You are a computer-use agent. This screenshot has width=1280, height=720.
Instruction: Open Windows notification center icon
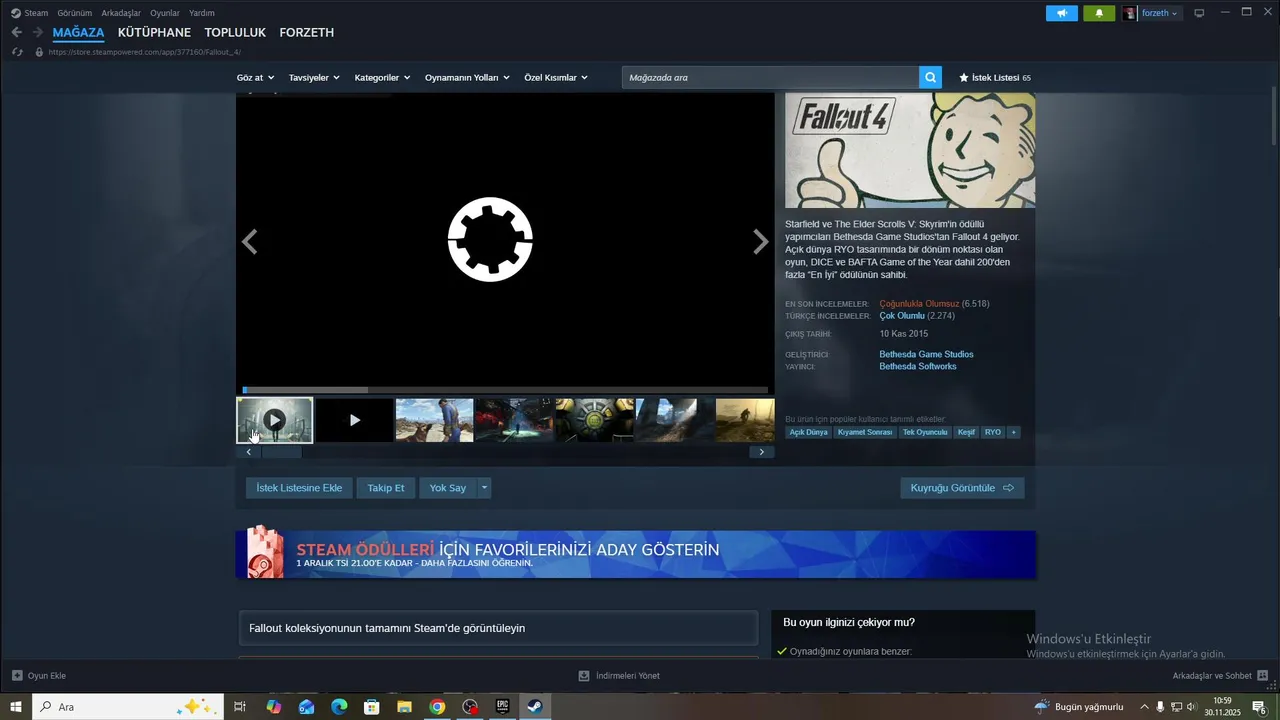point(1260,707)
